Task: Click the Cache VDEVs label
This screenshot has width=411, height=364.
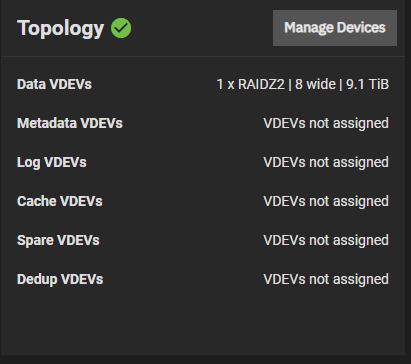Action: click(x=60, y=201)
